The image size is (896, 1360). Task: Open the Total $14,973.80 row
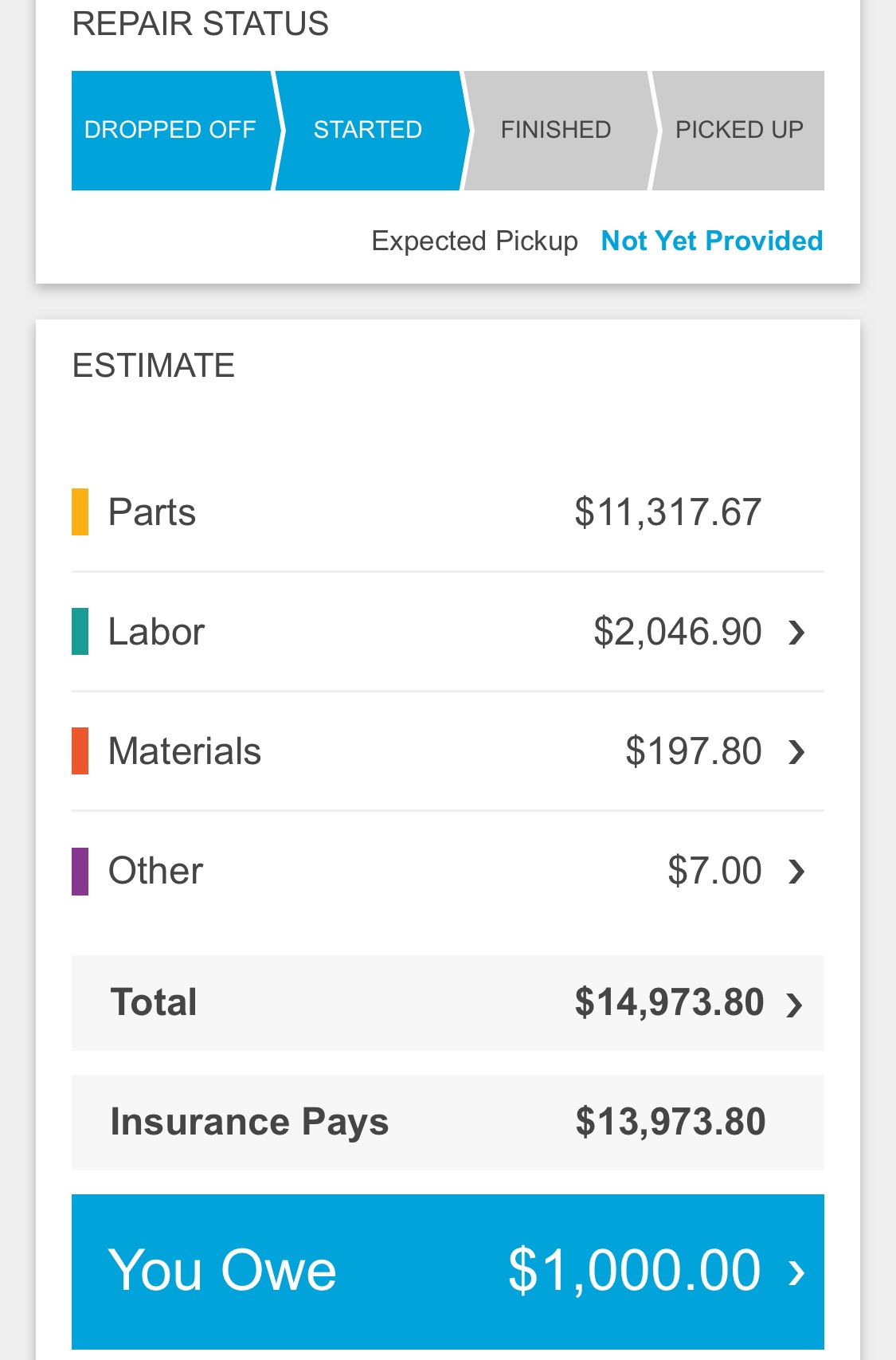448,1002
